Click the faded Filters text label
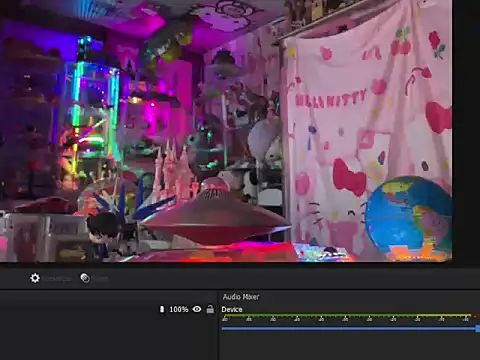This screenshot has height=360, width=480. [100, 278]
